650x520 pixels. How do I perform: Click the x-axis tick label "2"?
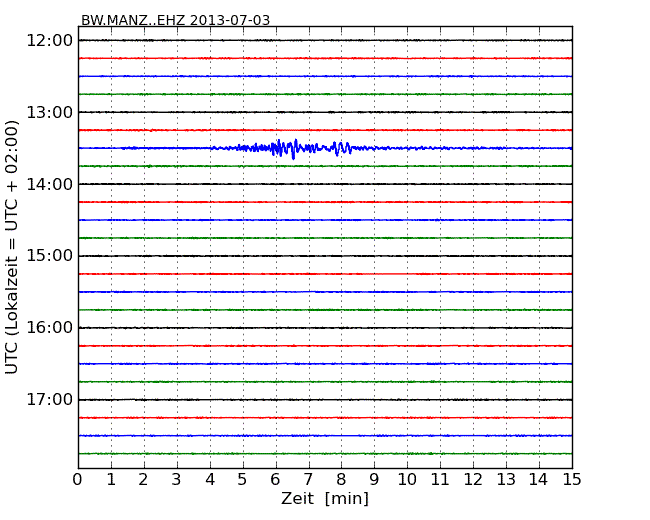143,480
